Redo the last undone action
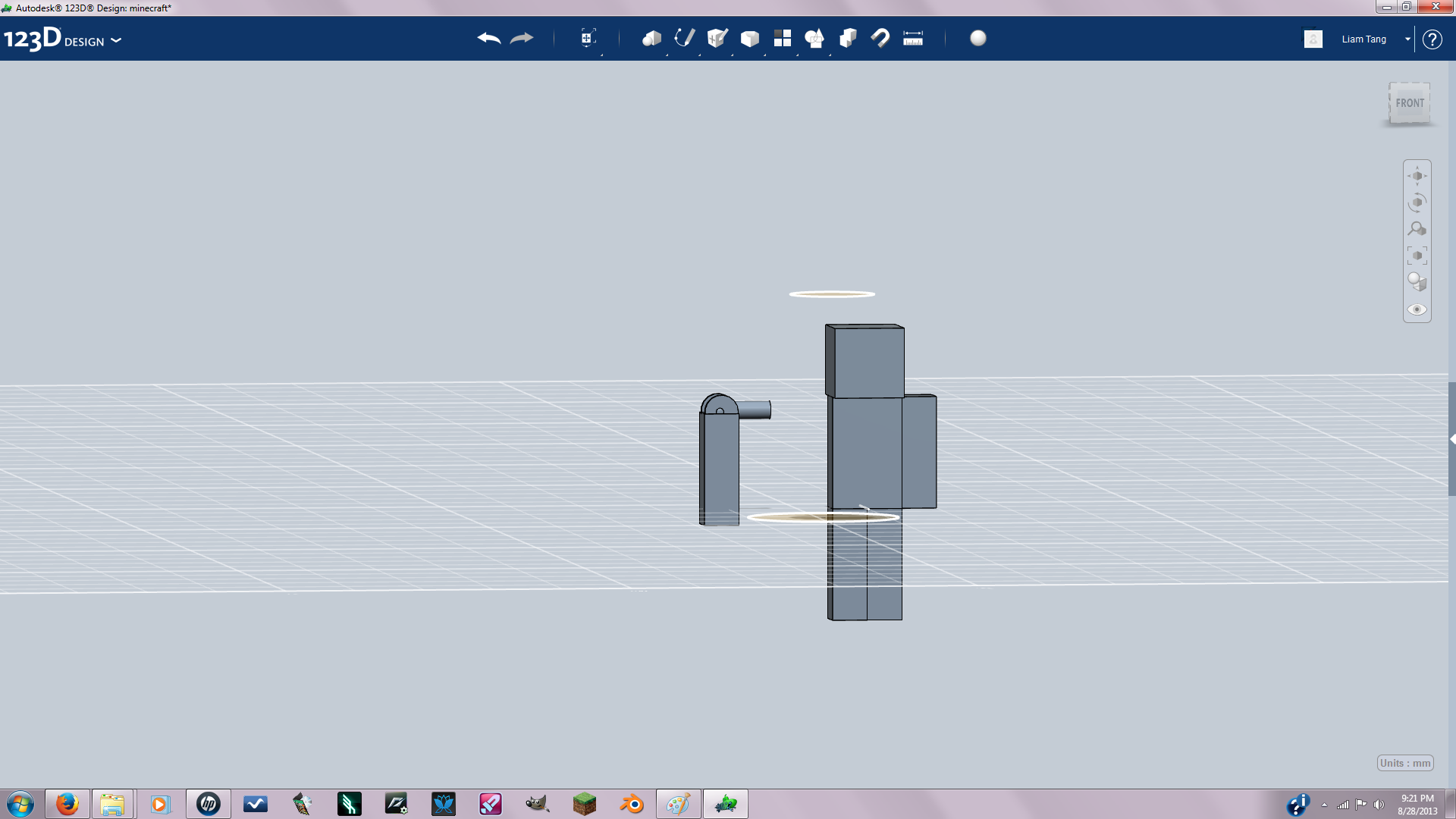Image resolution: width=1456 pixels, height=819 pixels. point(522,38)
